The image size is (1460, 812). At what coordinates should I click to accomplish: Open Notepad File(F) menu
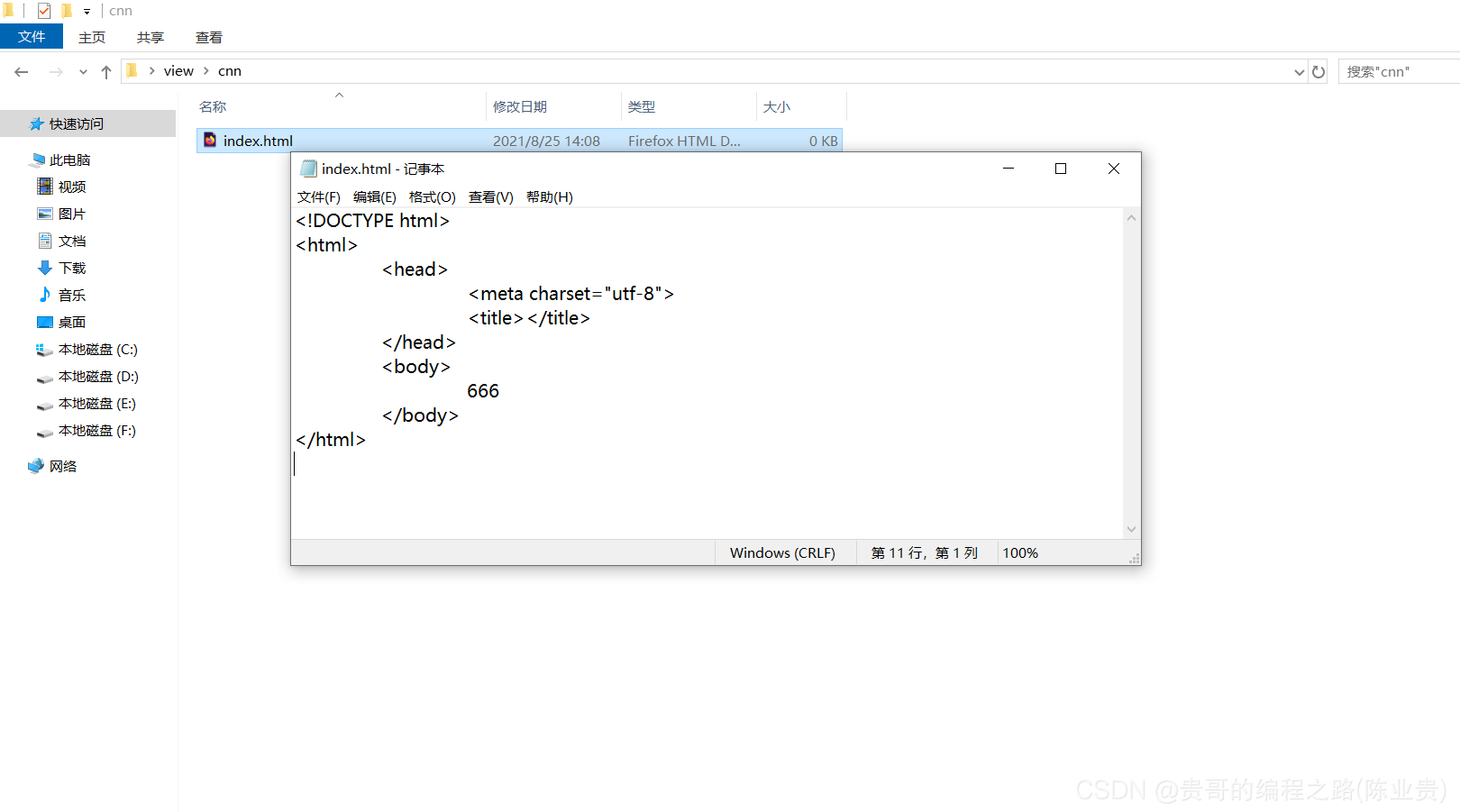(319, 196)
